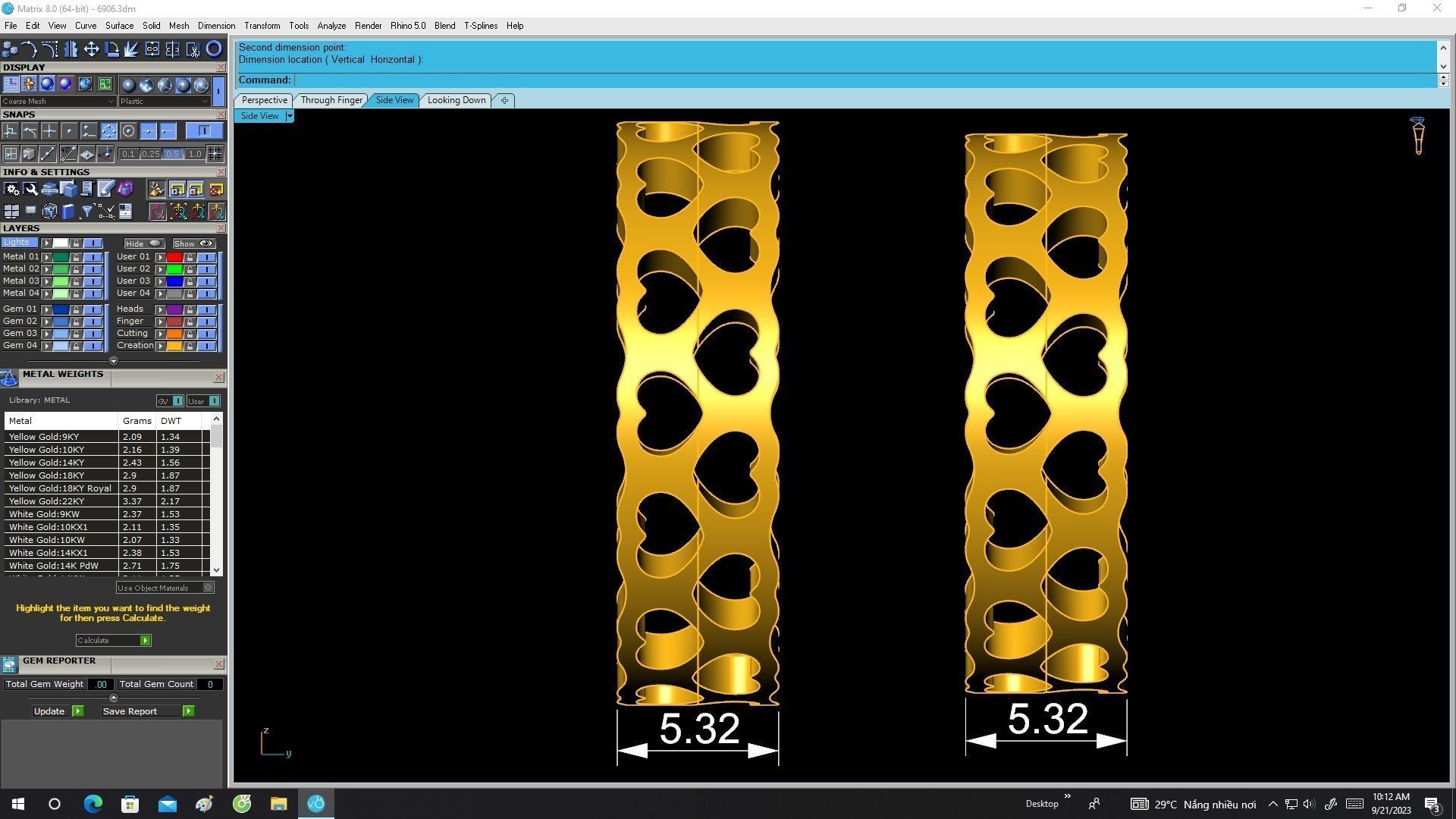Screen dimensions: 1456x819
Task: Toggle the lock on Gem 01 layer
Action: [x=76, y=309]
